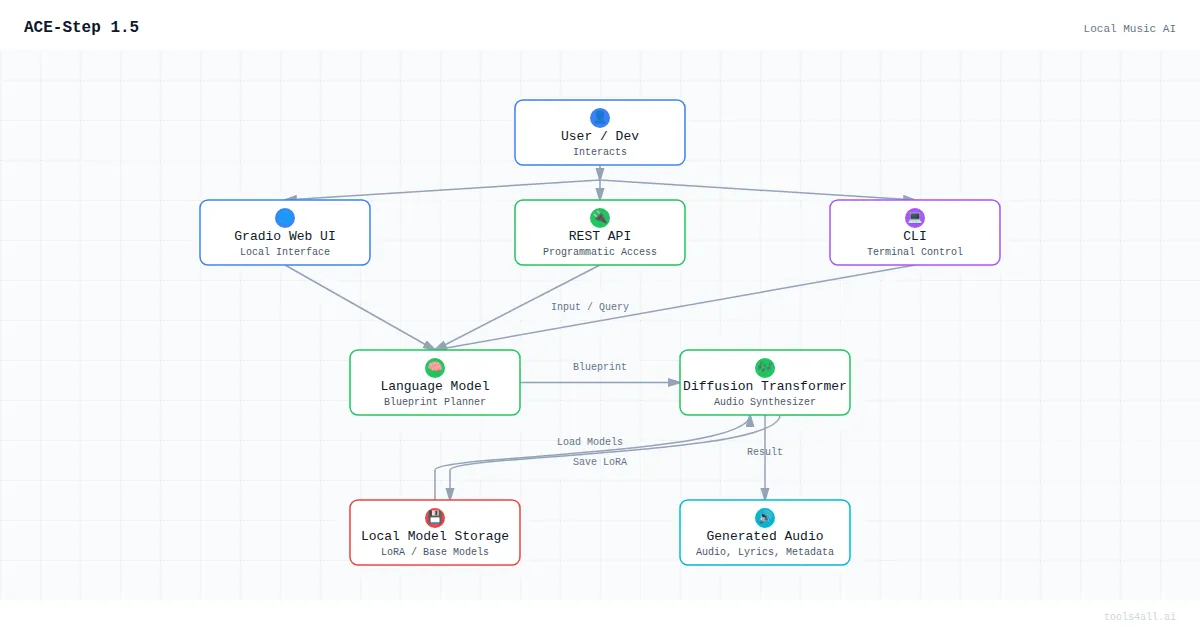Image resolution: width=1200 pixels, height=630 pixels.
Task: Click the 'Local Music AI' header label
Action: pos(1130,29)
